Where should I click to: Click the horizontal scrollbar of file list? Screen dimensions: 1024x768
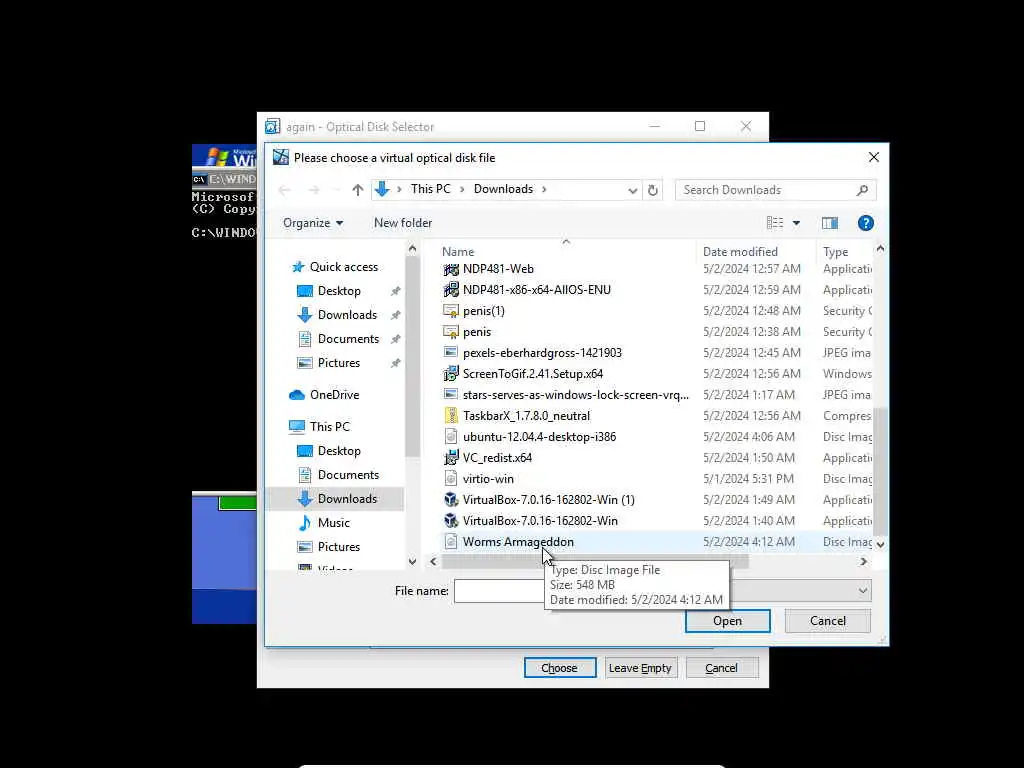[x=594, y=562]
